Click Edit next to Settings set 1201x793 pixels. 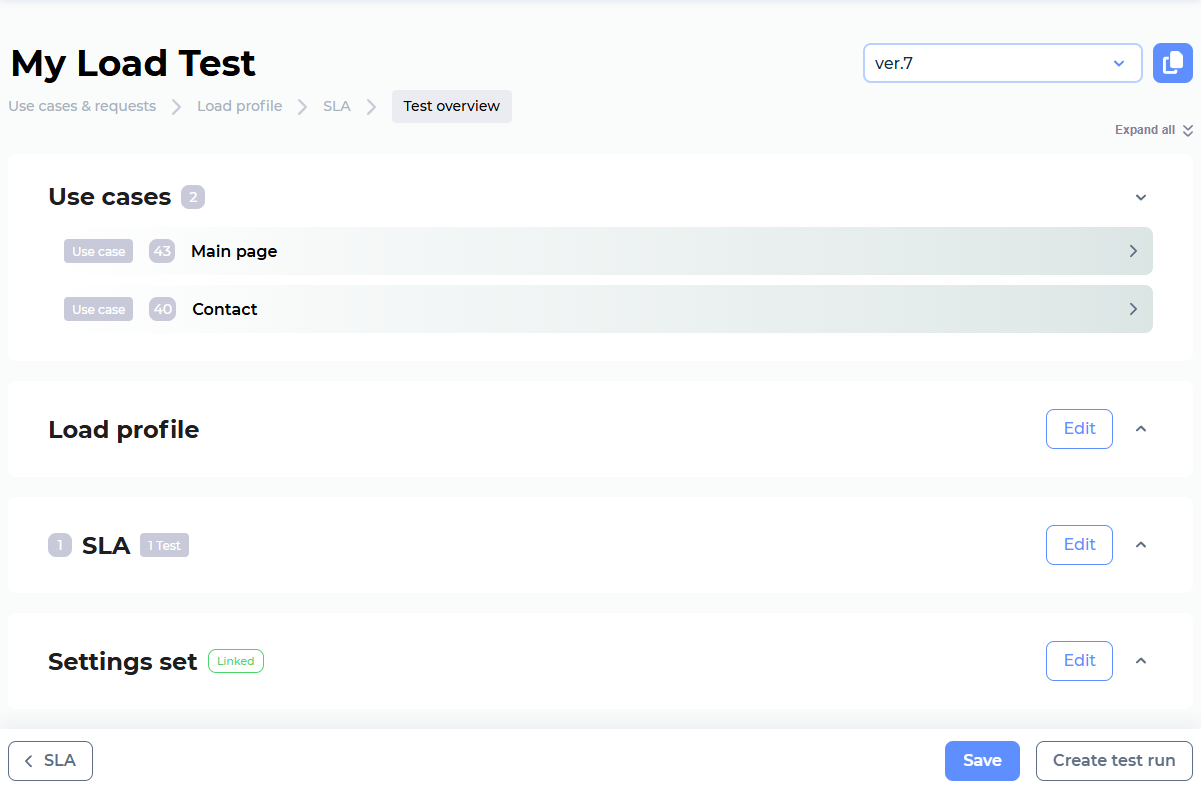1078,660
